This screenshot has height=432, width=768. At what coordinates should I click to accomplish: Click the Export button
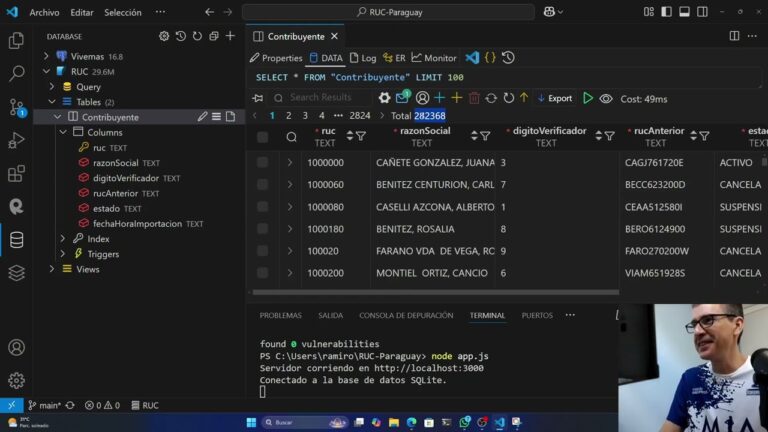pyautogui.click(x=554, y=98)
